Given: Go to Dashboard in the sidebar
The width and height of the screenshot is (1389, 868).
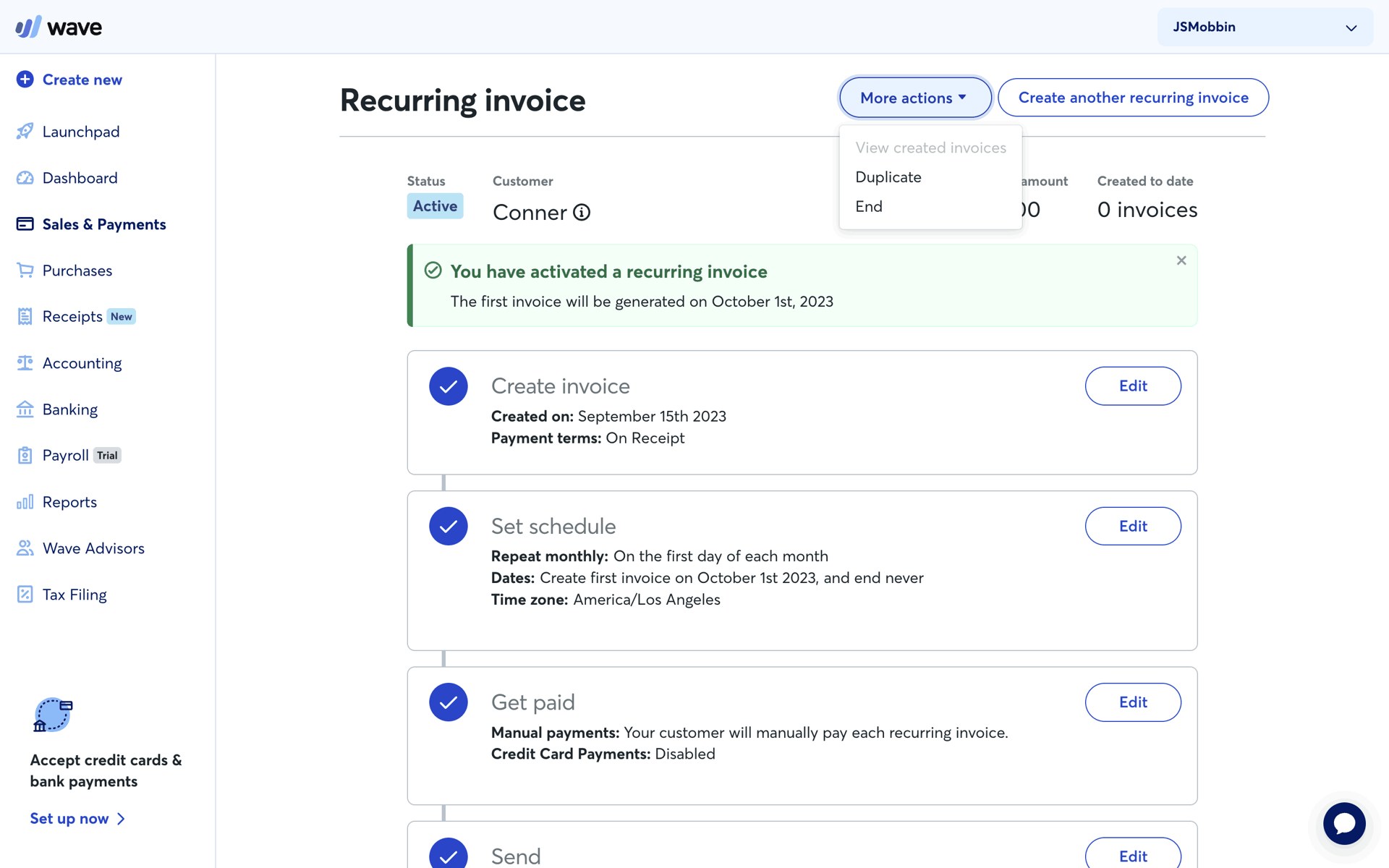Looking at the screenshot, I should click(x=80, y=178).
